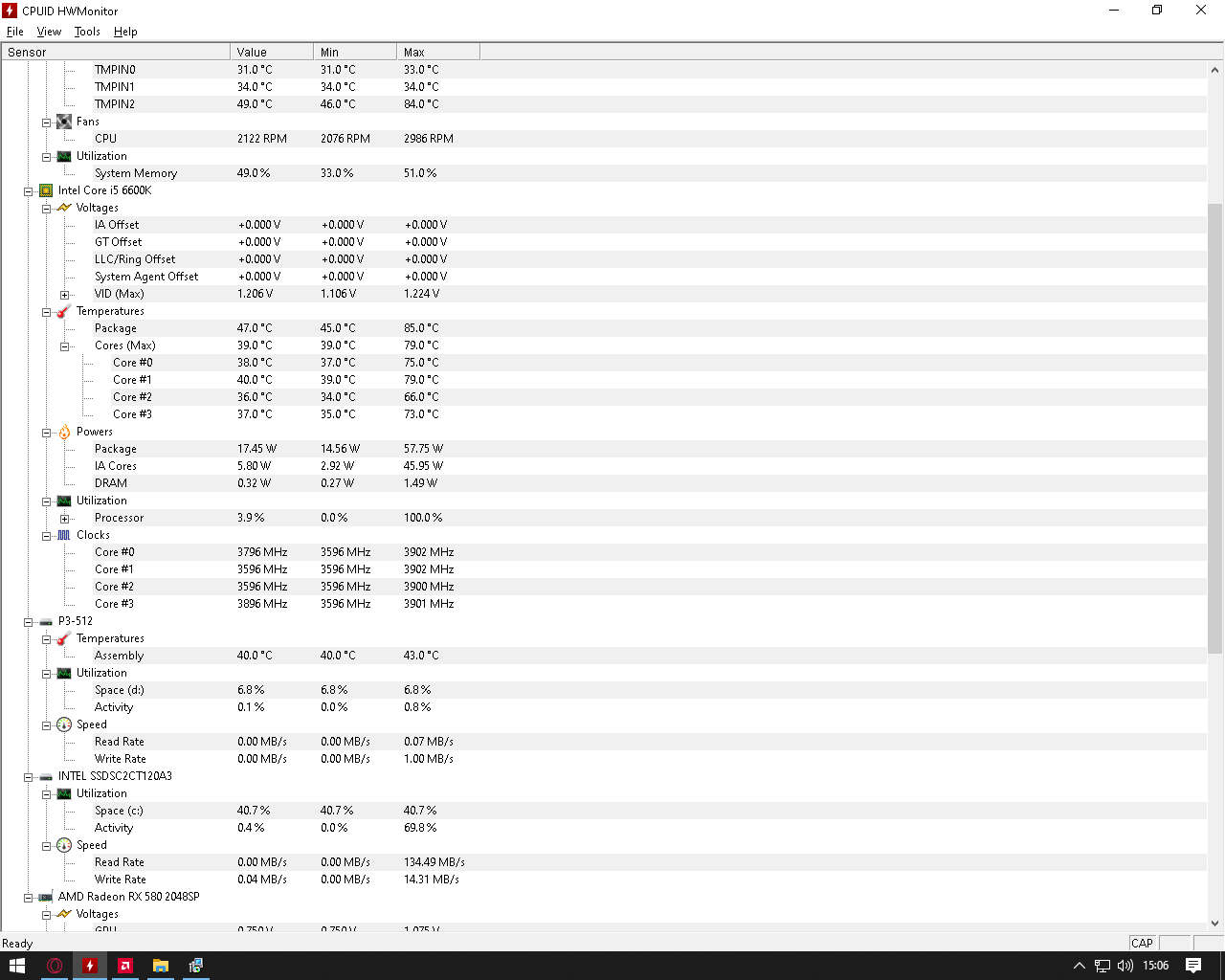Open AMD Radeon software from the taskbar
The width and height of the screenshot is (1225, 980).
tap(125, 966)
